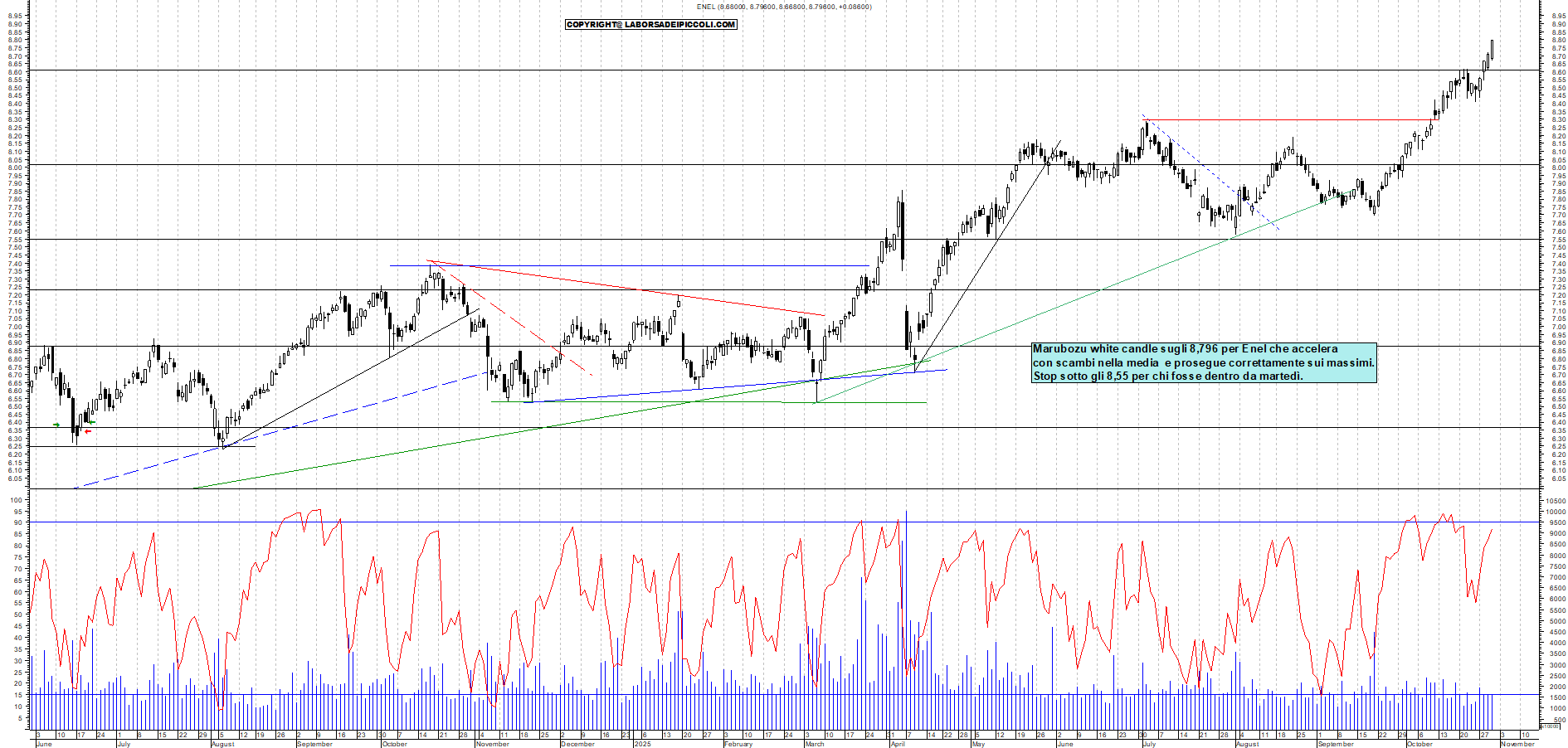Click the ENEL quote title at the top
Screen dimensions: 1568x748
[x=784, y=7]
